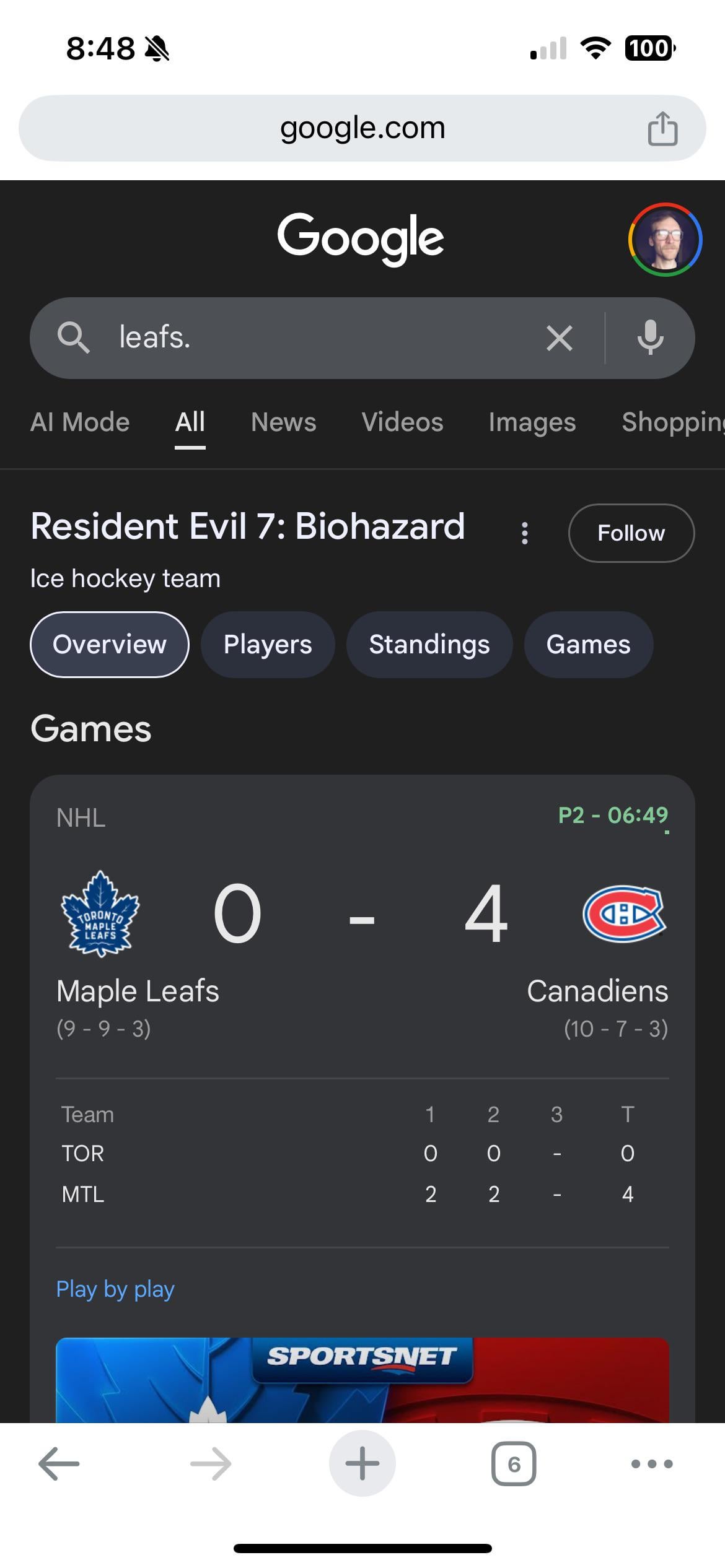Tap the share icon in address bar

click(662, 129)
